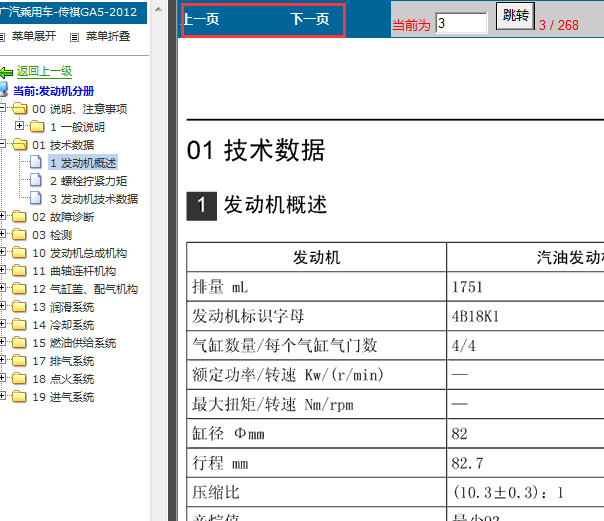Click the 3 / 268 page count text
604x521 pixels.
pos(559,25)
